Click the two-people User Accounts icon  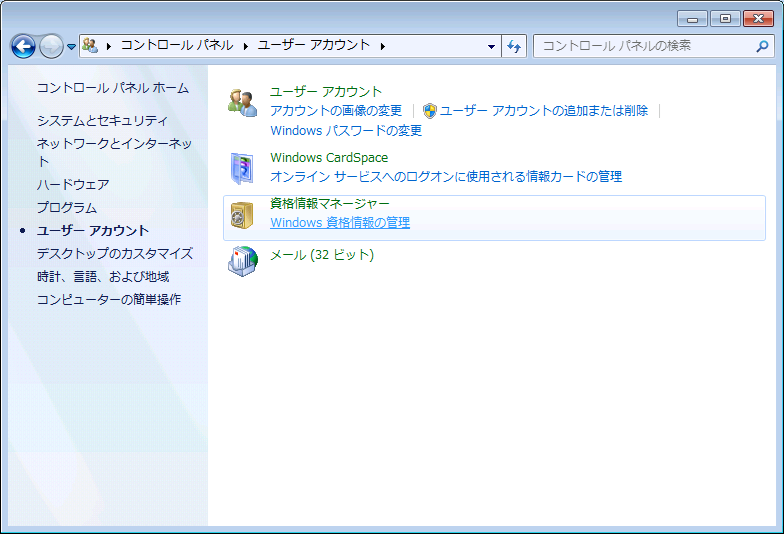(242, 102)
